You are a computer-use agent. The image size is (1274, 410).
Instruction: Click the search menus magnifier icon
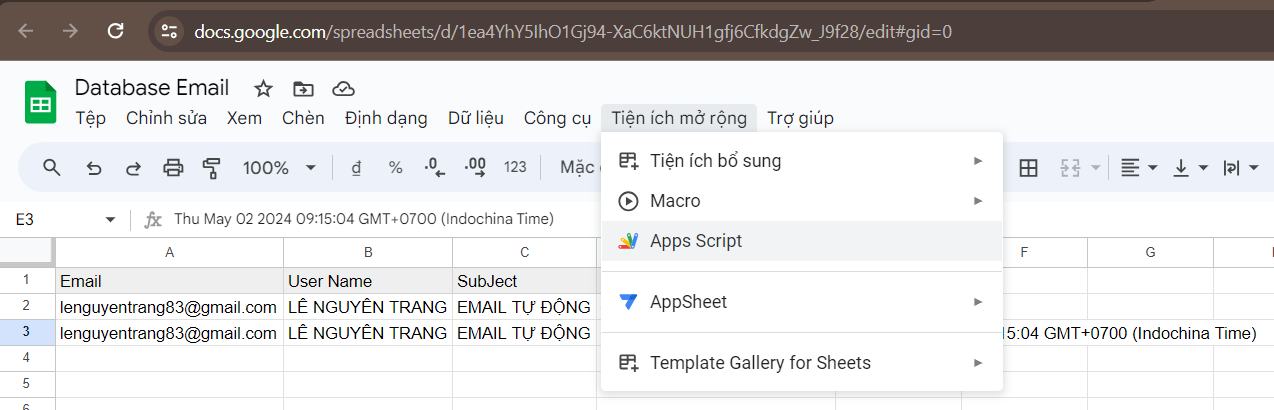click(x=52, y=167)
